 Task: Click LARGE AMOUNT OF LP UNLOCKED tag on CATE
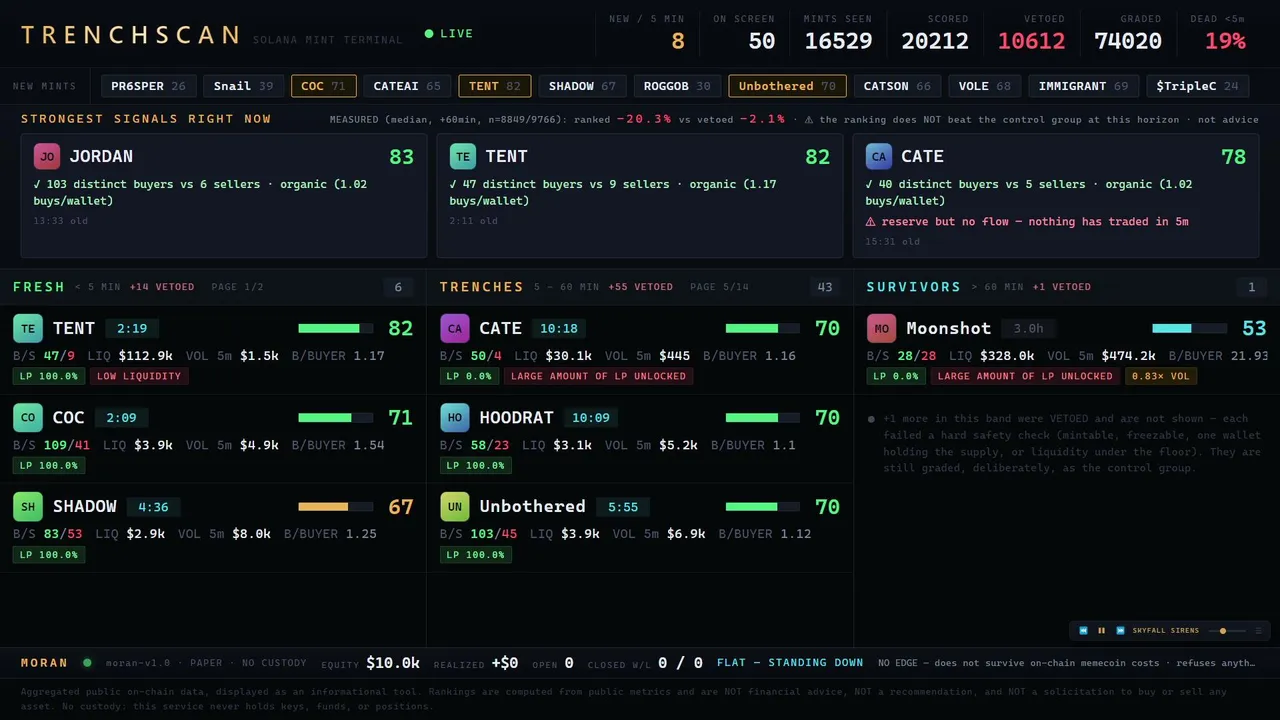[599, 377]
